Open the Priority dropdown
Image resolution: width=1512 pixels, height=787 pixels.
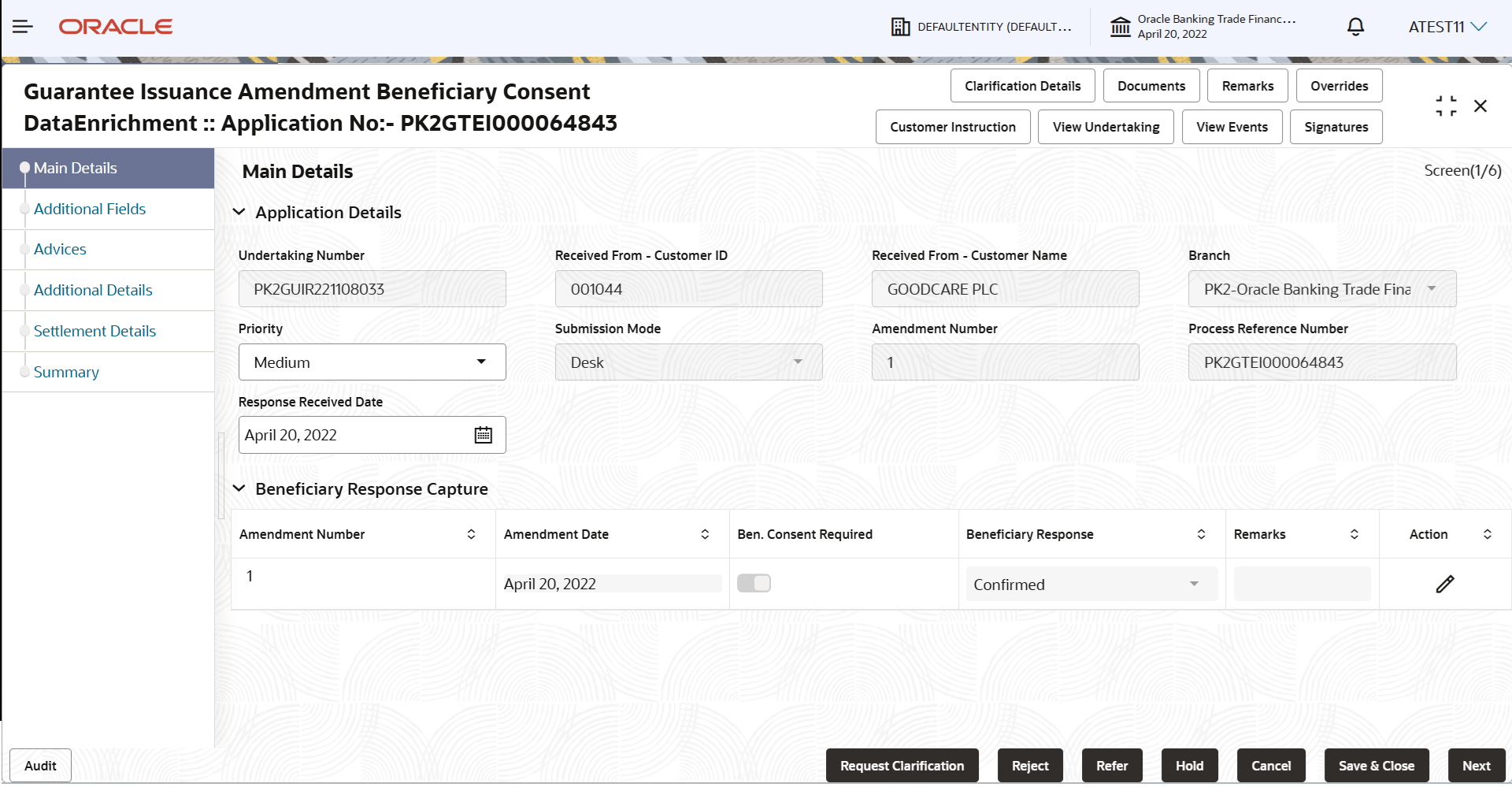pyautogui.click(x=372, y=362)
